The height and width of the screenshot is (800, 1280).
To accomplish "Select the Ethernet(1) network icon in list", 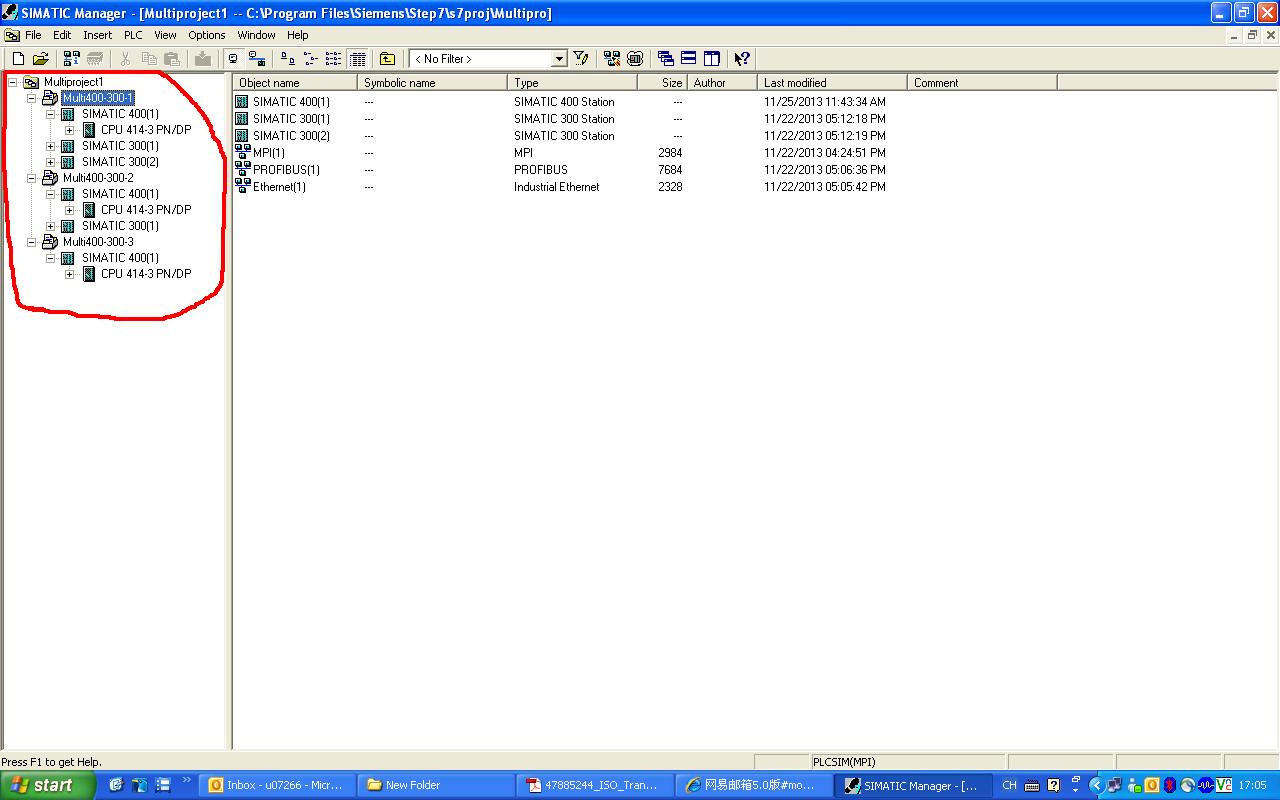I will (x=242, y=186).
